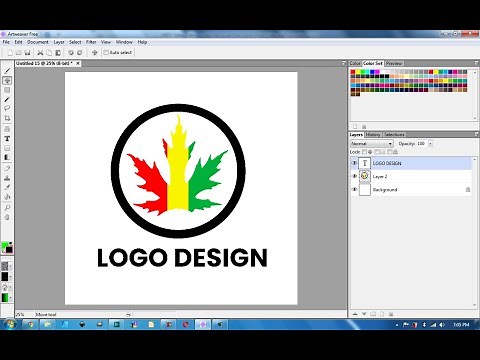Screen dimensions: 480x360
Task: Open the green gradient selector dropdown in toolbox
Action: point(10,297)
